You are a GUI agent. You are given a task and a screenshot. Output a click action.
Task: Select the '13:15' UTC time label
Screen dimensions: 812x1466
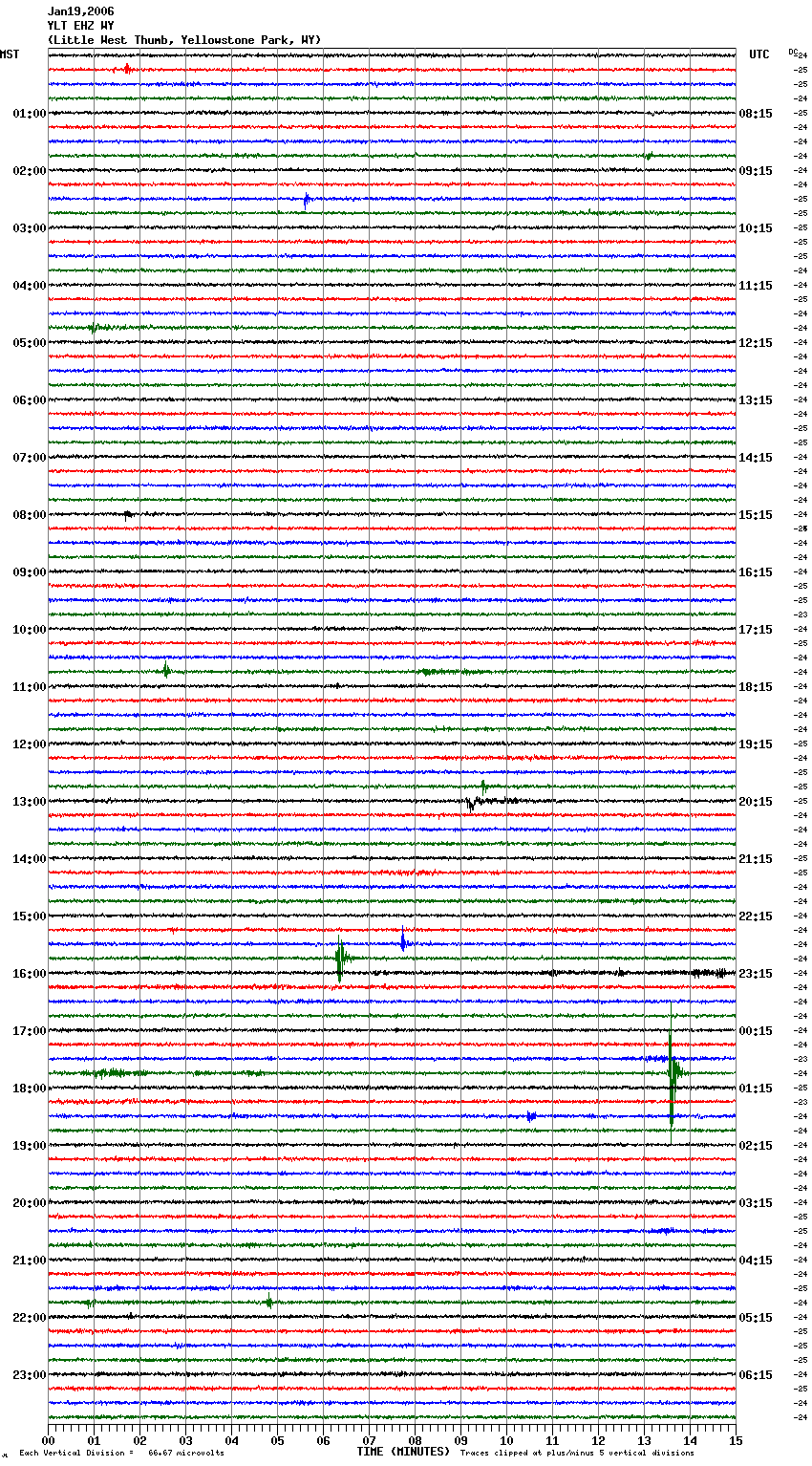[756, 400]
